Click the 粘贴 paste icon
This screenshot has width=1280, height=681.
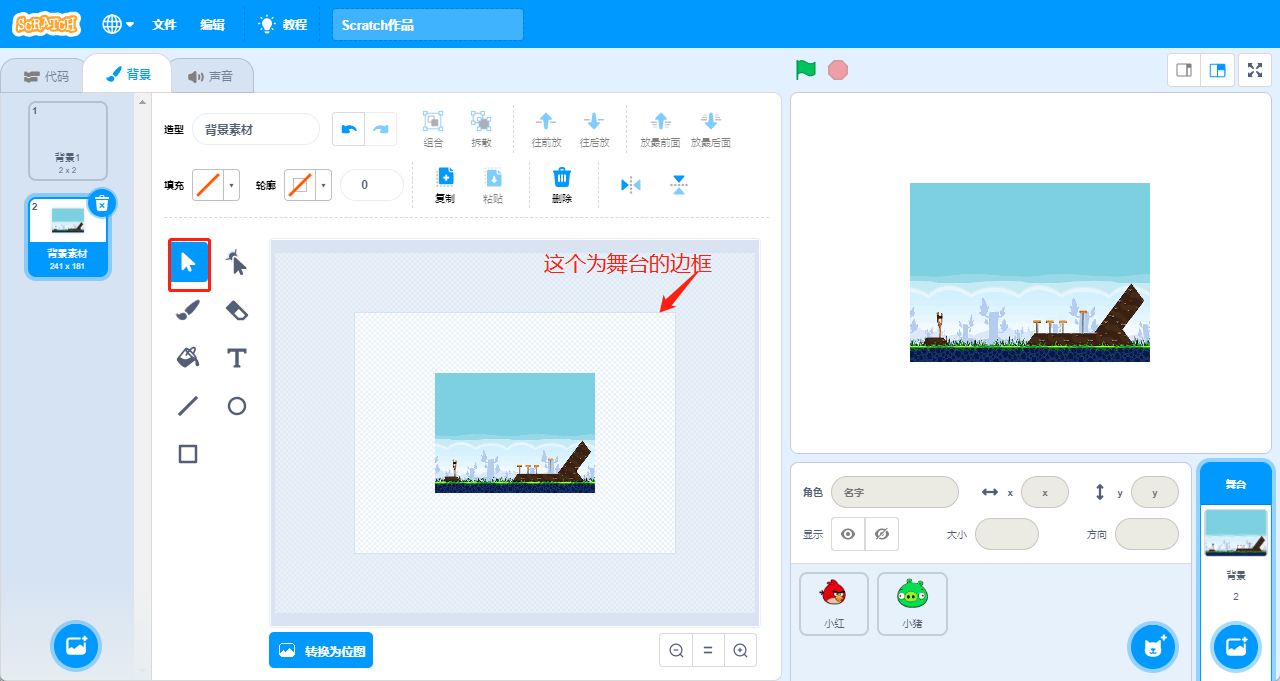[493, 185]
